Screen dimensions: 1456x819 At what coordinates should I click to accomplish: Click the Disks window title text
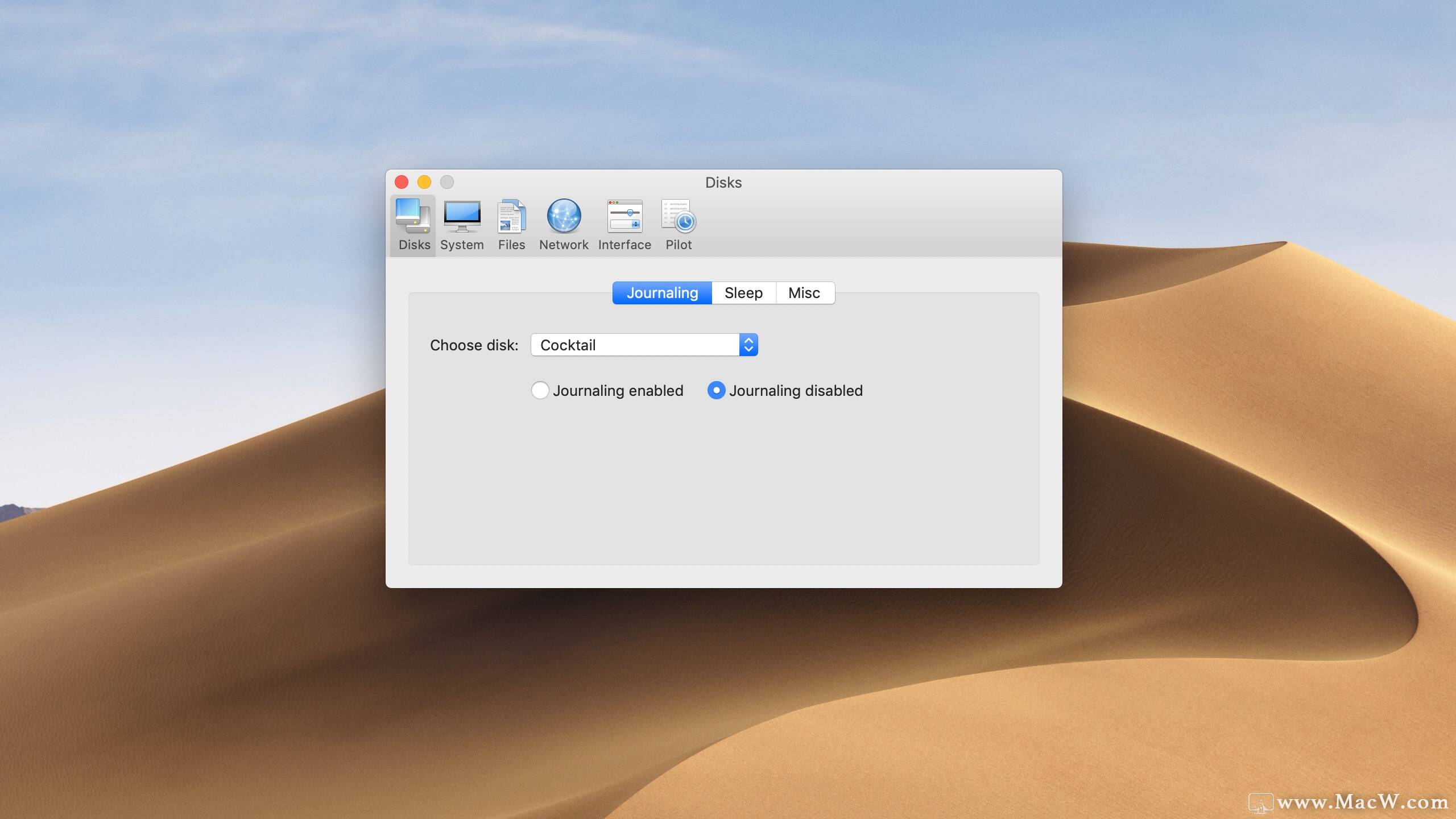(723, 183)
